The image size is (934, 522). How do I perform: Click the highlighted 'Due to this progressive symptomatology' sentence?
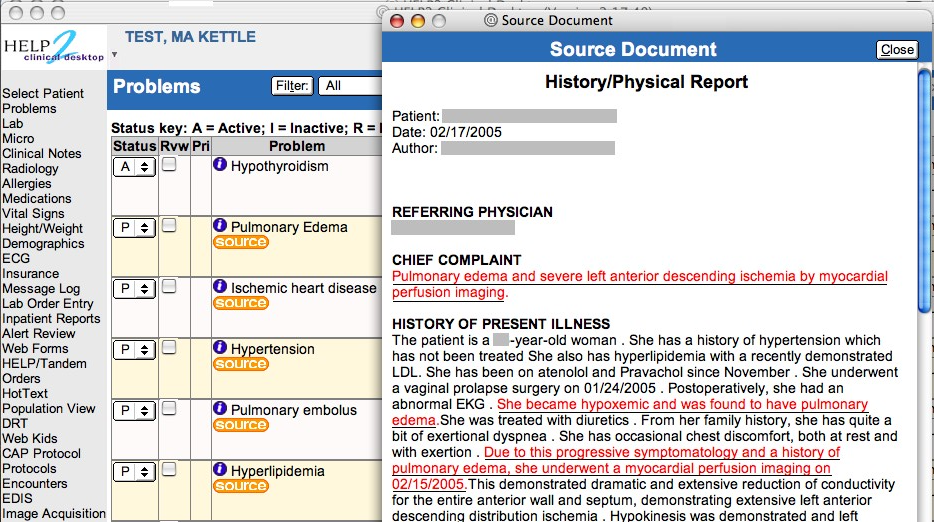[x=616, y=468]
